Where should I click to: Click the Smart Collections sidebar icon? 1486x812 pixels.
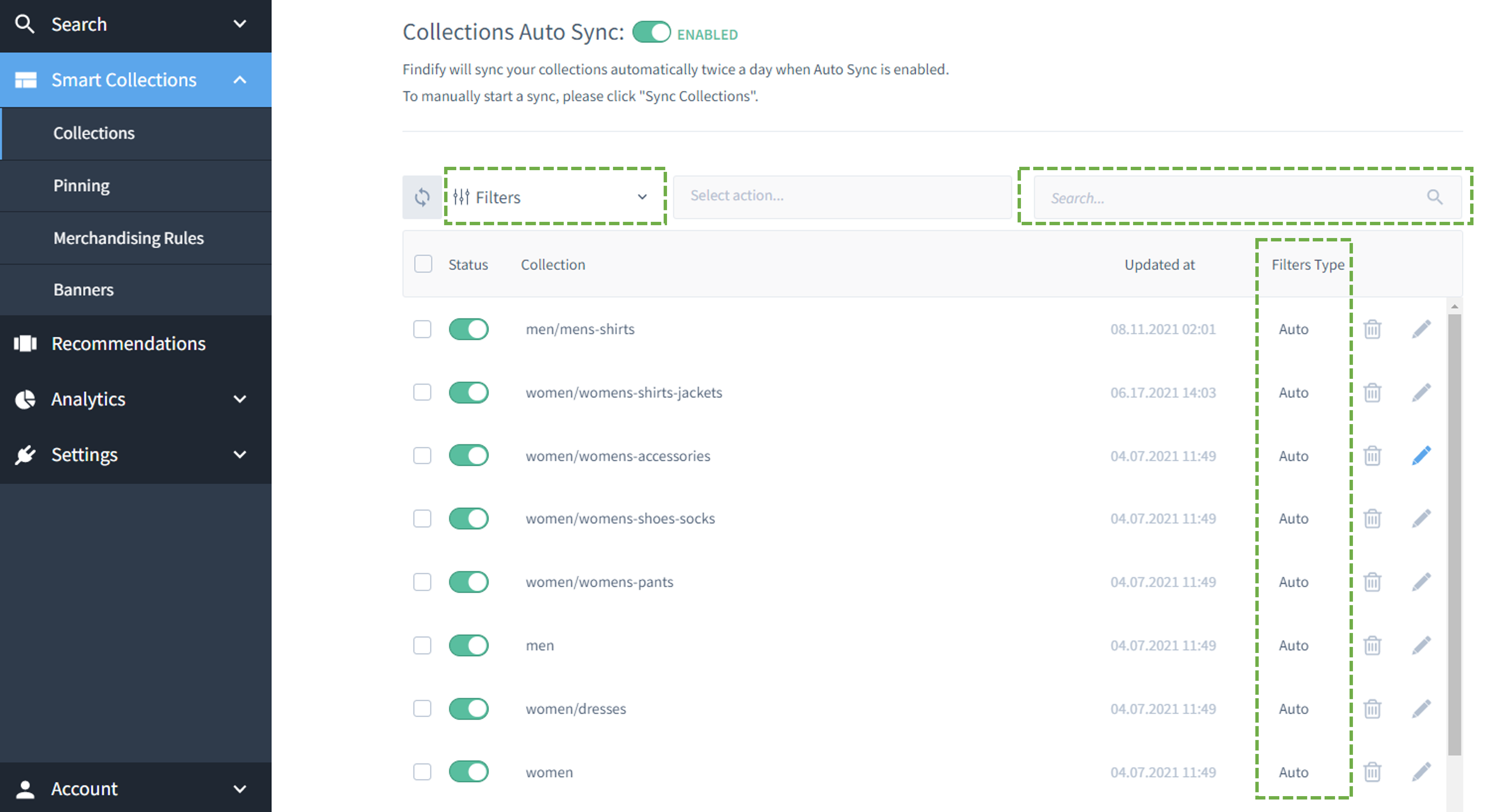pos(25,80)
